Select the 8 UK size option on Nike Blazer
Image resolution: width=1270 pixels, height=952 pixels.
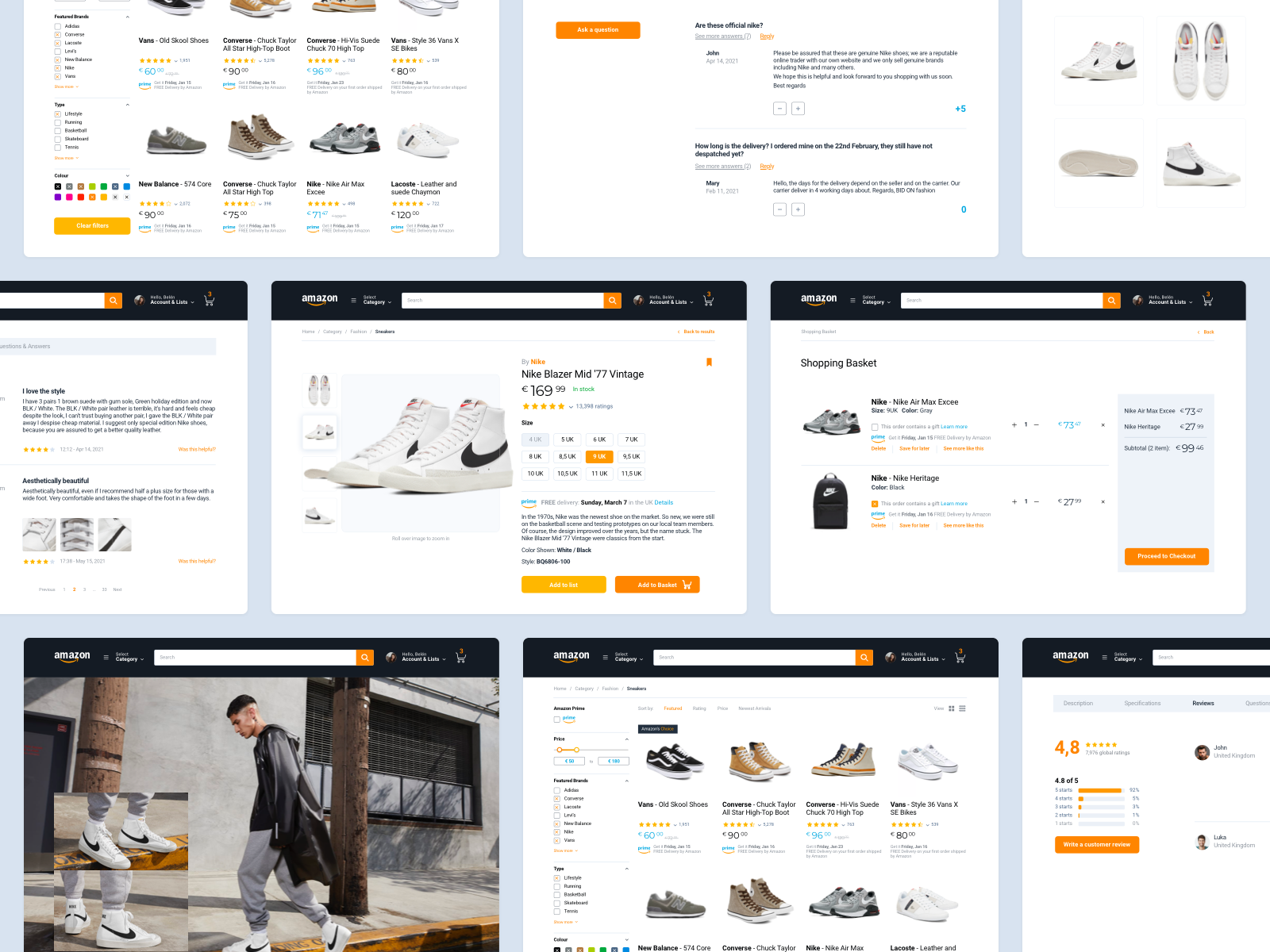click(x=535, y=456)
